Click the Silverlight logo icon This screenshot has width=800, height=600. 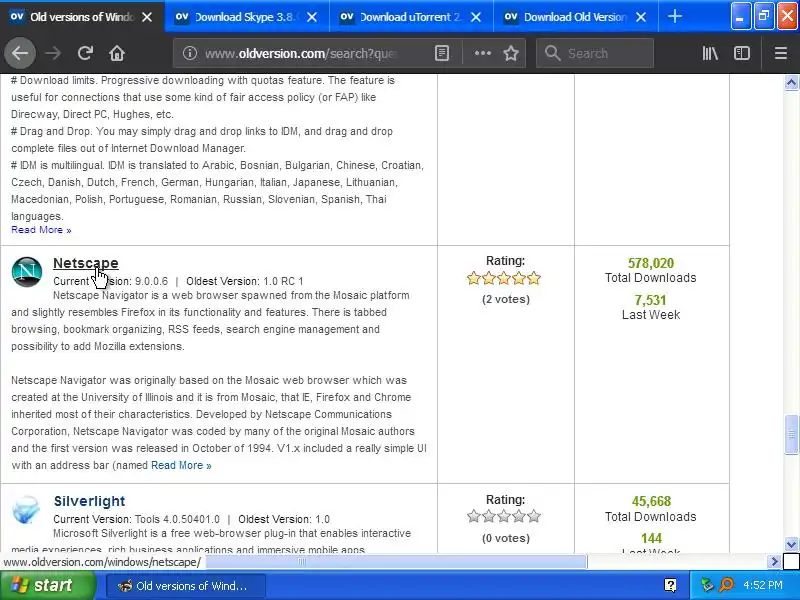click(x=26, y=510)
